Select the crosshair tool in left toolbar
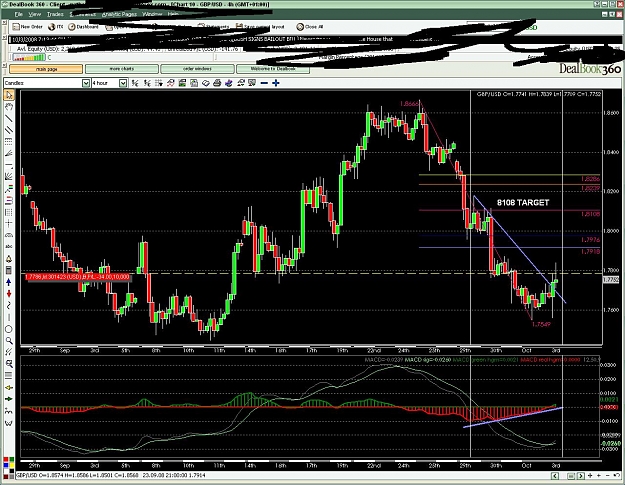Screen dimensions: 625x485 tap(9, 224)
